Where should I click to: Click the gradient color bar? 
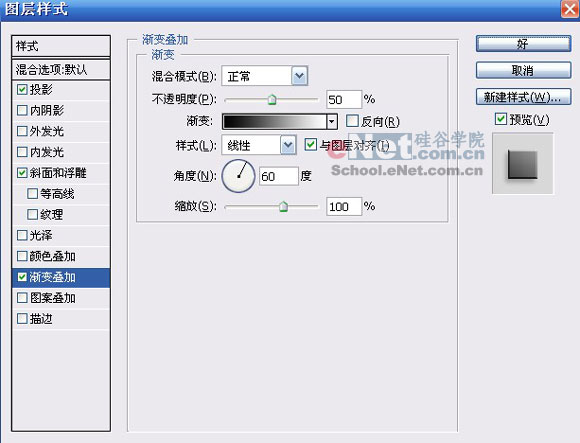(274, 121)
